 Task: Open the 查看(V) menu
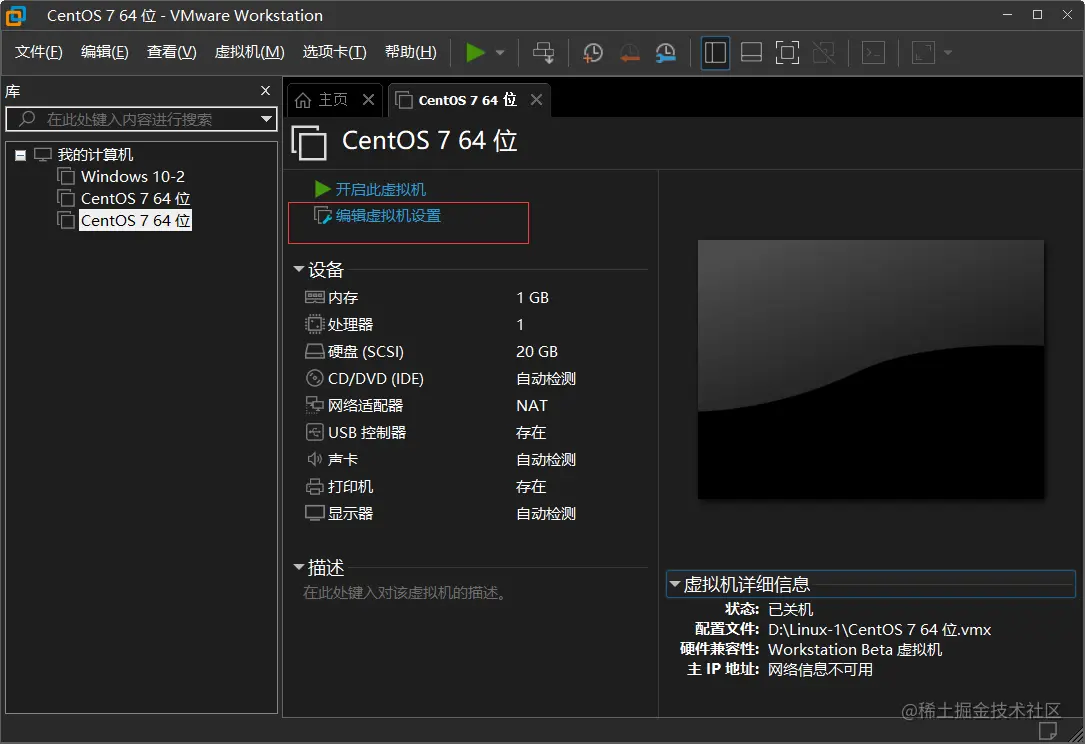[x=172, y=52]
